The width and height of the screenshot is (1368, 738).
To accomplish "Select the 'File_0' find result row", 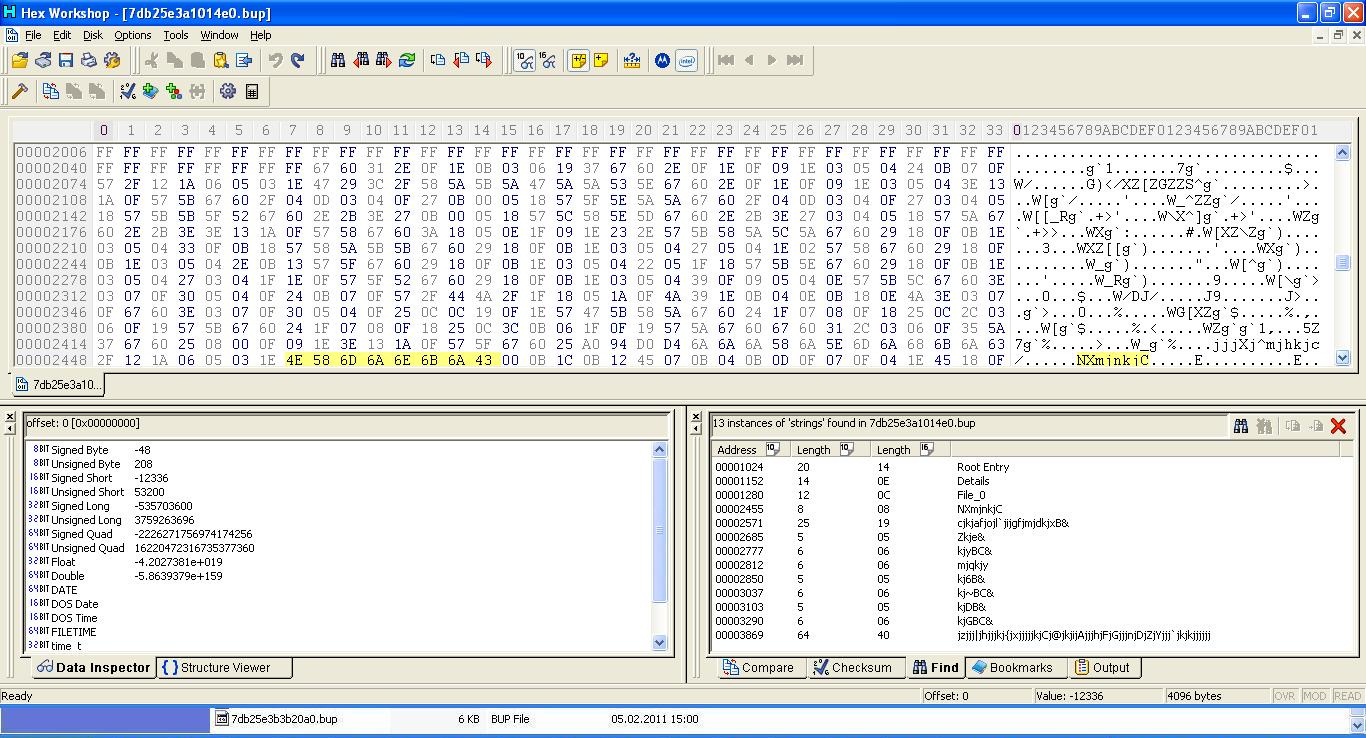I will click(1032, 495).
